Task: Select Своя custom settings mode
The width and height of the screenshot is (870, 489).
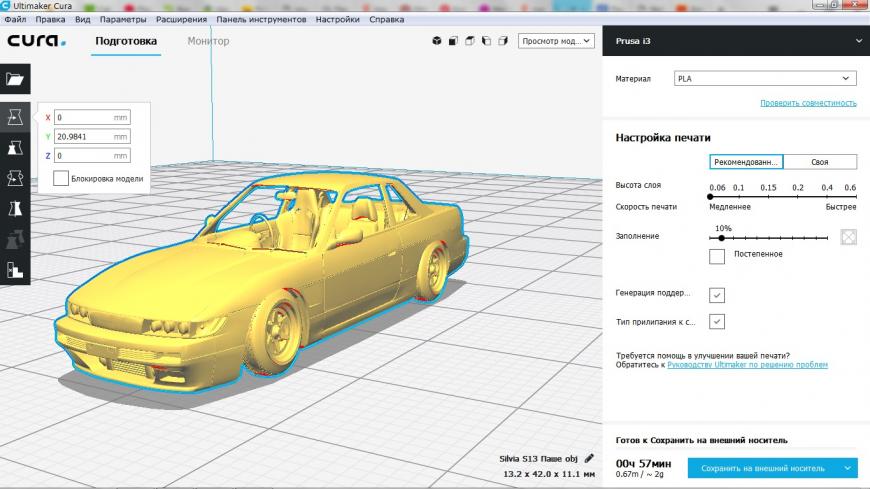Action: tap(820, 162)
